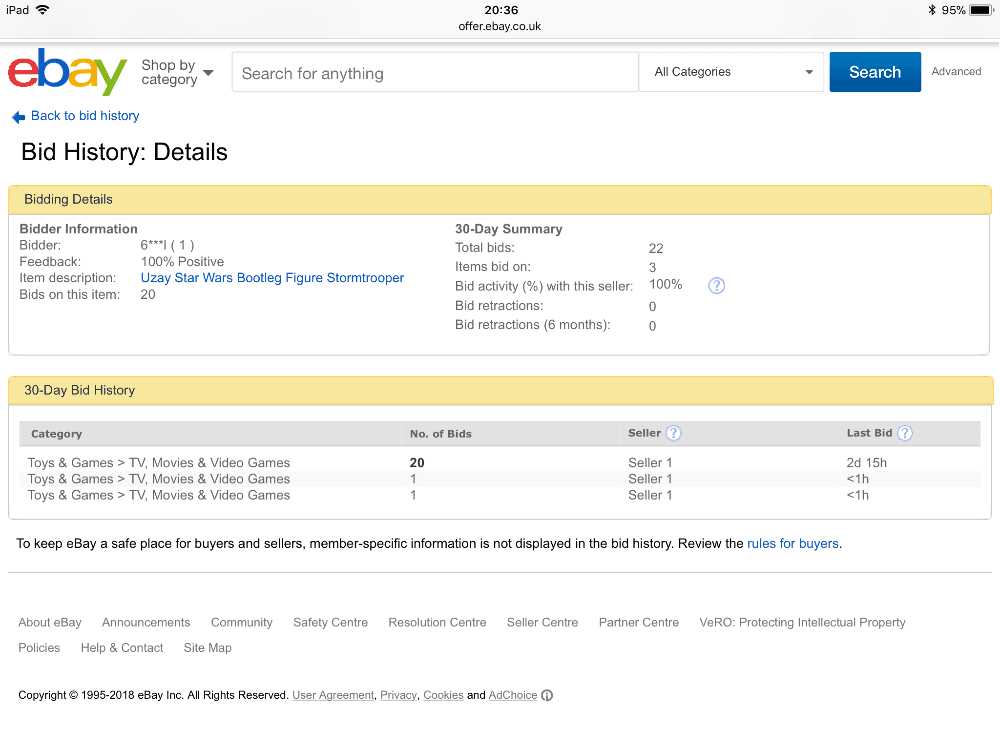Click the AdChoice info icon in footer
The image size is (1000, 750).
(547, 696)
